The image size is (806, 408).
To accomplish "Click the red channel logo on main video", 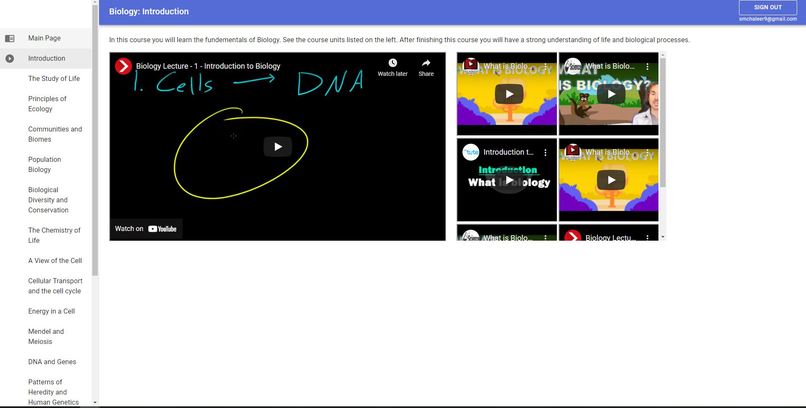I will click(x=123, y=66).
